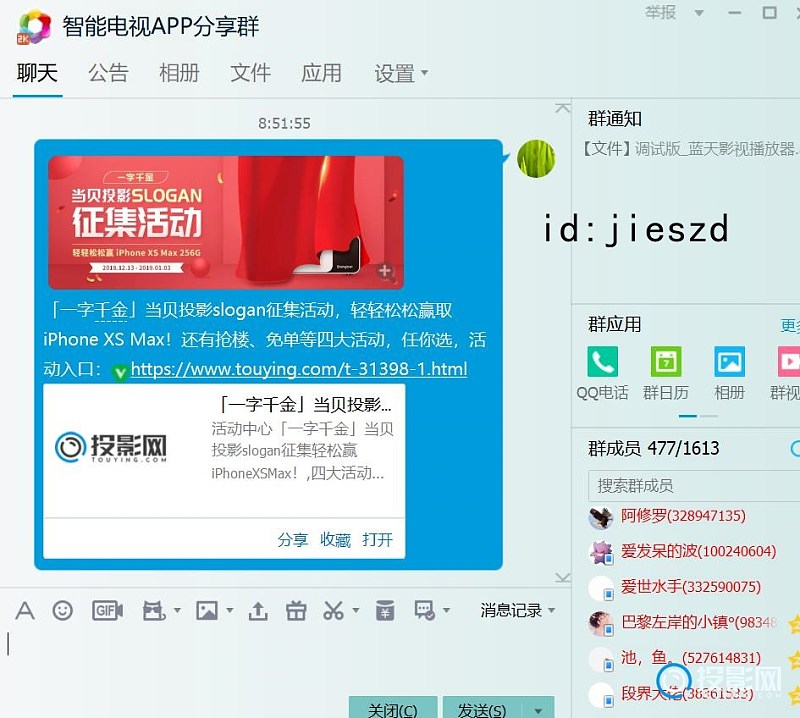Select the scissors screenshot tool
The width and height of the screenshot is (800, 718).
click(334, 610)
